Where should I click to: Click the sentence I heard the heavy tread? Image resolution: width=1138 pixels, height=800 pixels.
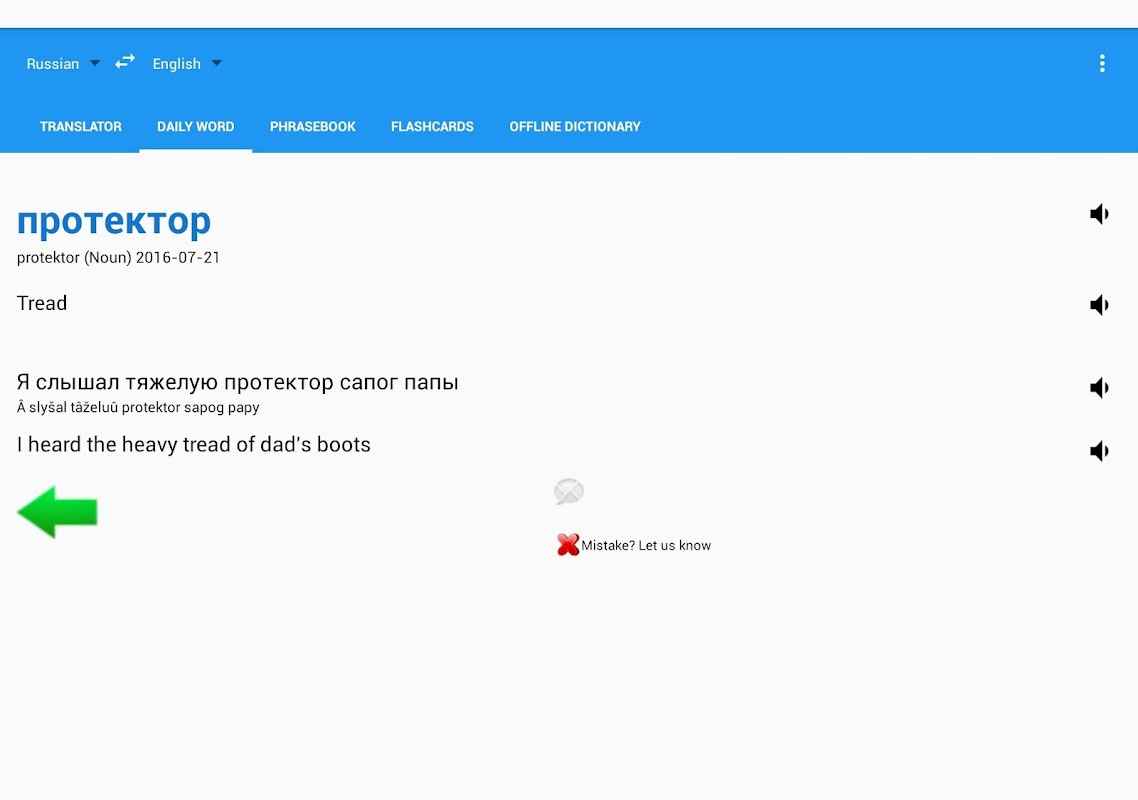[x=194, y=445]
